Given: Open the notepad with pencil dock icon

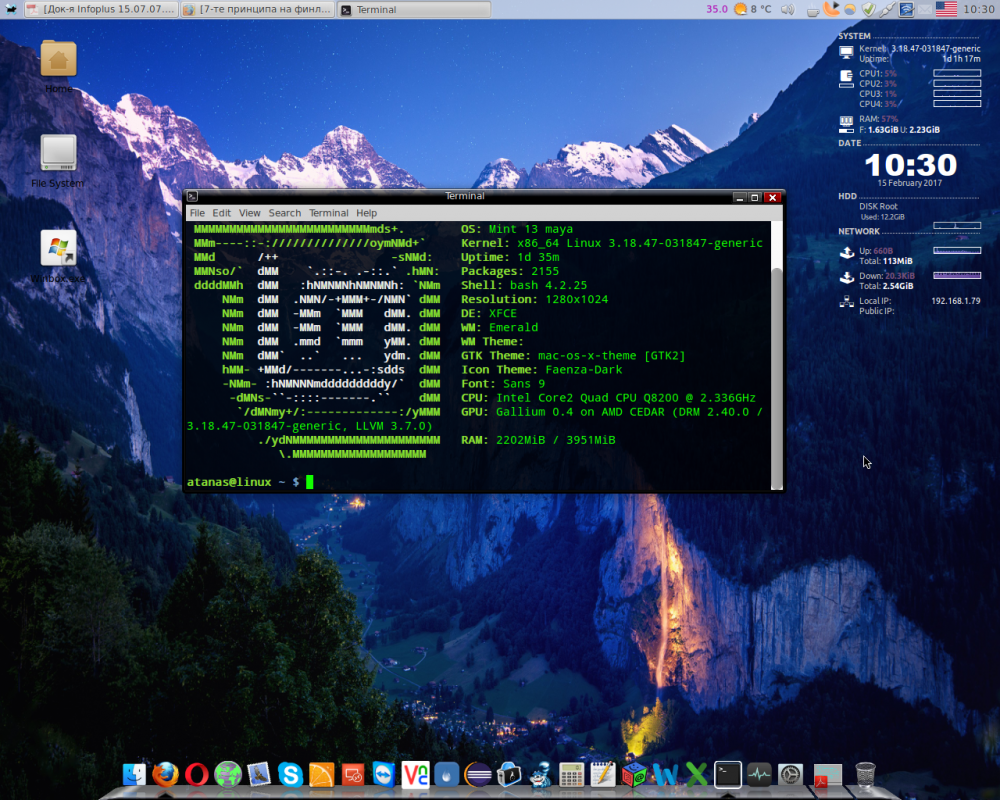Looking at the screenshot, I should tap(603, 774).
